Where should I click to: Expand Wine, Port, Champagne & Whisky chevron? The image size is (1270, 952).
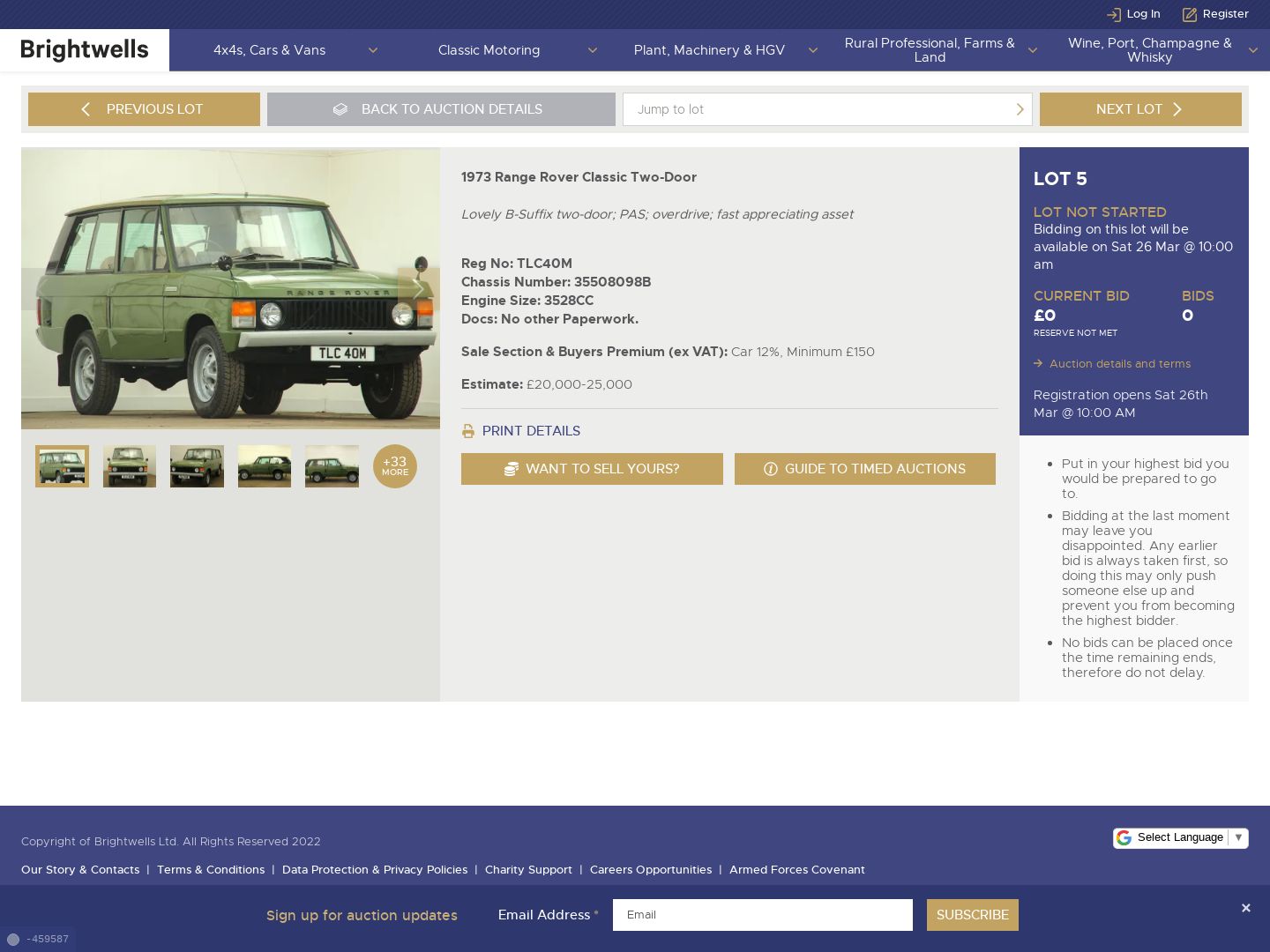(x=1253, y=50)
